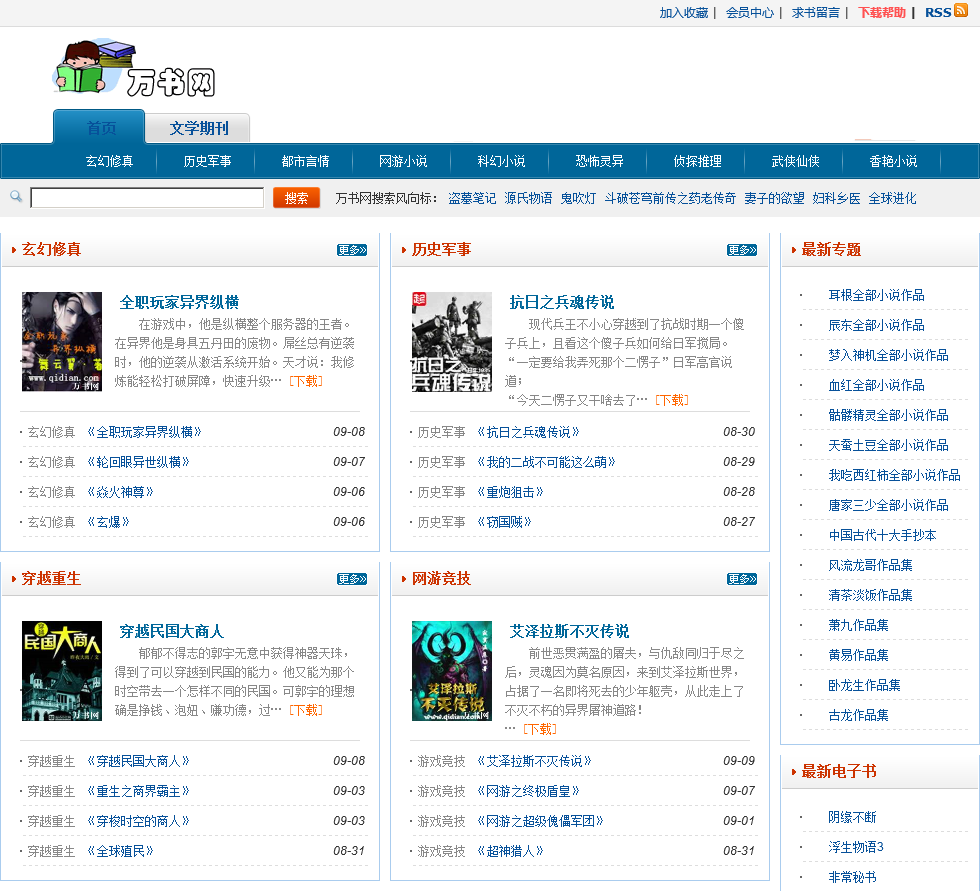Open 非常秘书 ebook link
This screenshot has width=980, height=891.
[x=852, y=877]
